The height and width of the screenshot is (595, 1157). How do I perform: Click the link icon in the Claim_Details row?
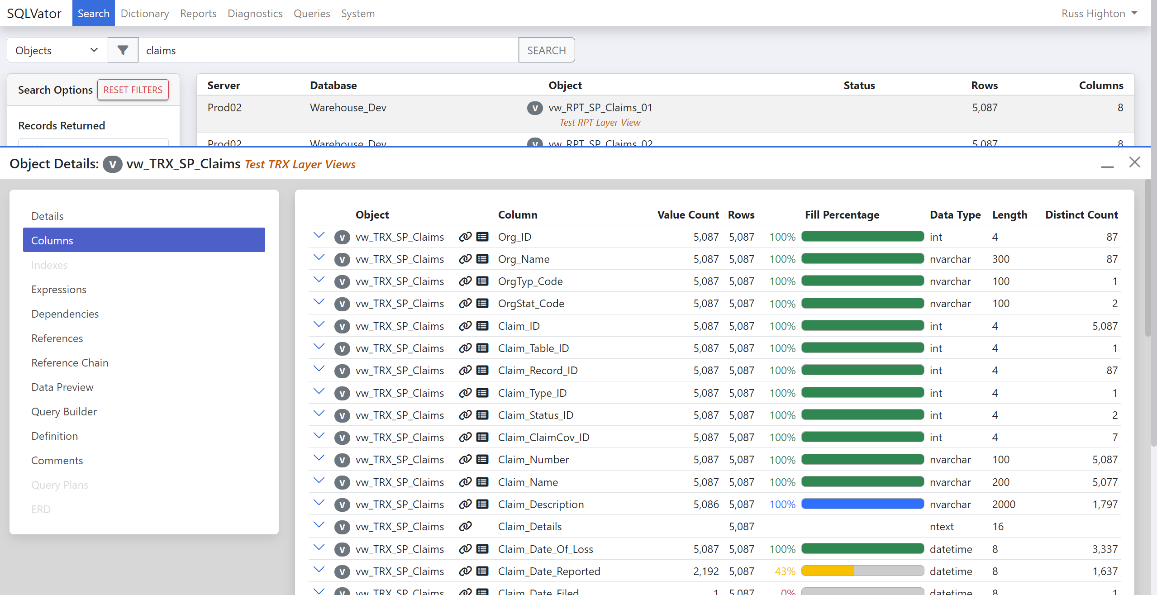(x=465, y=526)
